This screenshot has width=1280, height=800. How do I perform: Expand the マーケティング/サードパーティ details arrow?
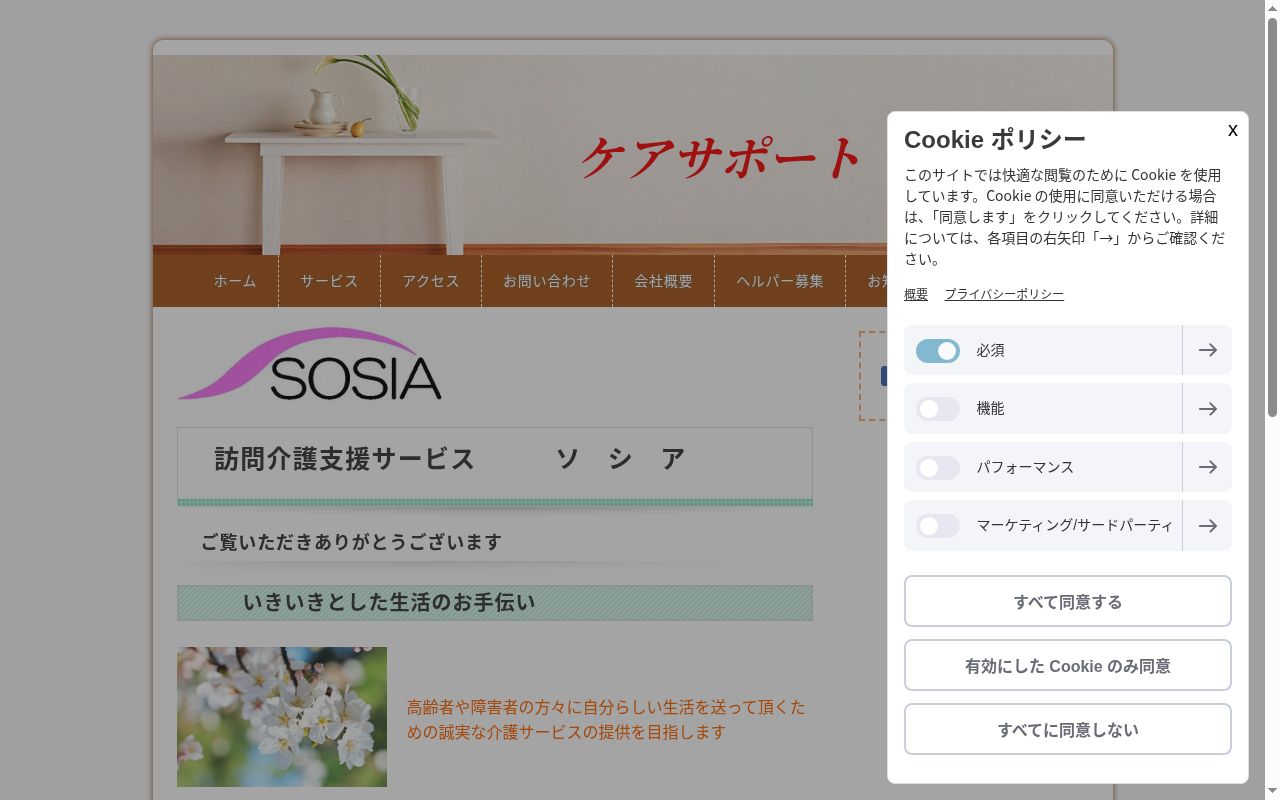[1207, 526]
